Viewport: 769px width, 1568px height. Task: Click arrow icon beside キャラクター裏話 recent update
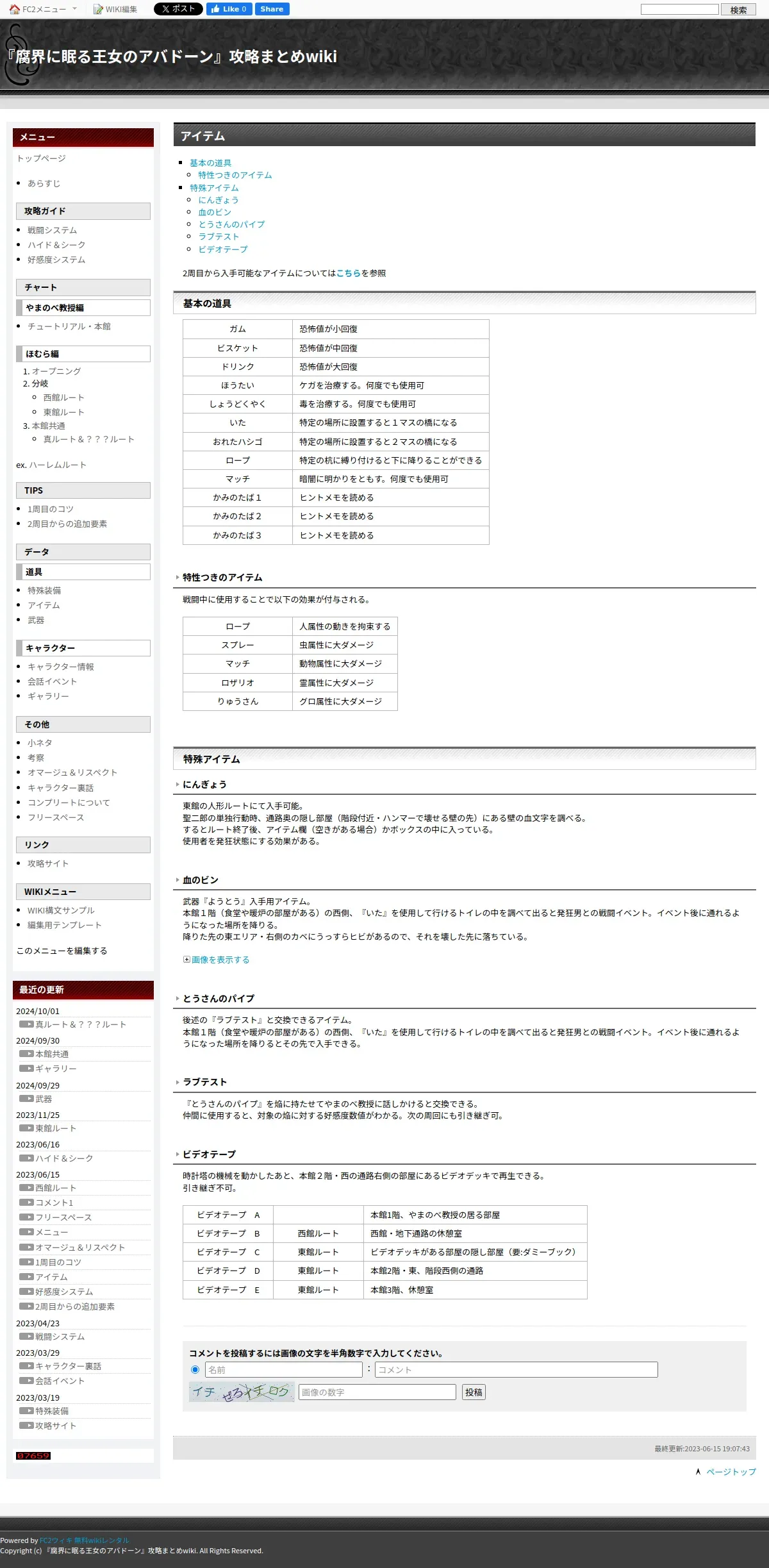click(26, 1366)
